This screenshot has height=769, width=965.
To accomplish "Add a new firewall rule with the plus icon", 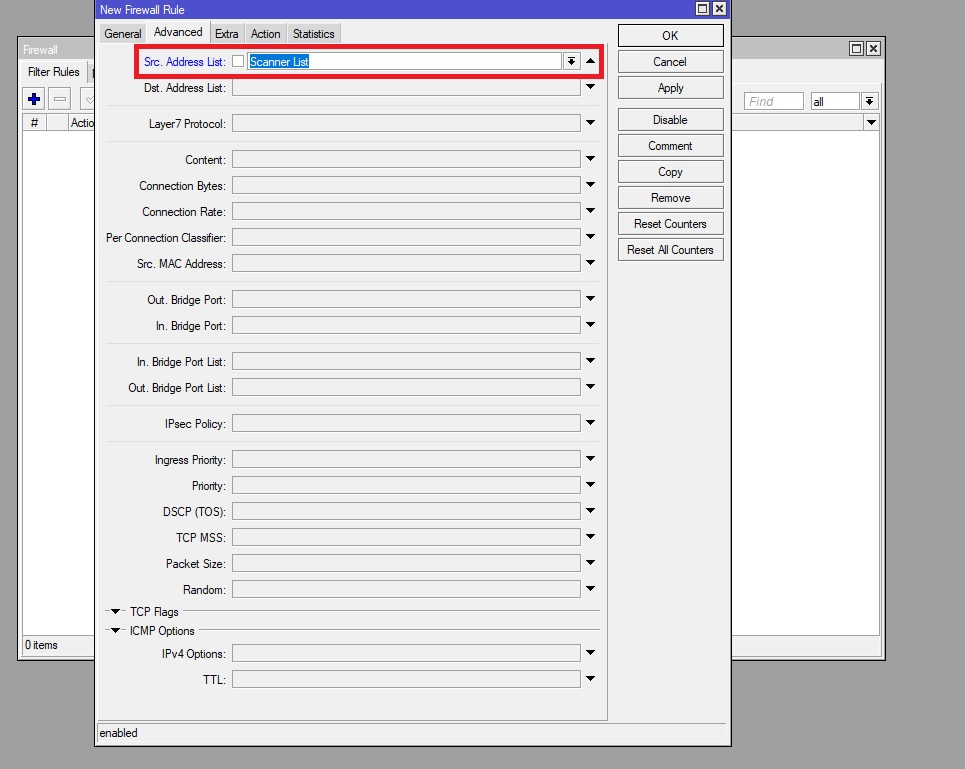I will (x=33, y=98).
